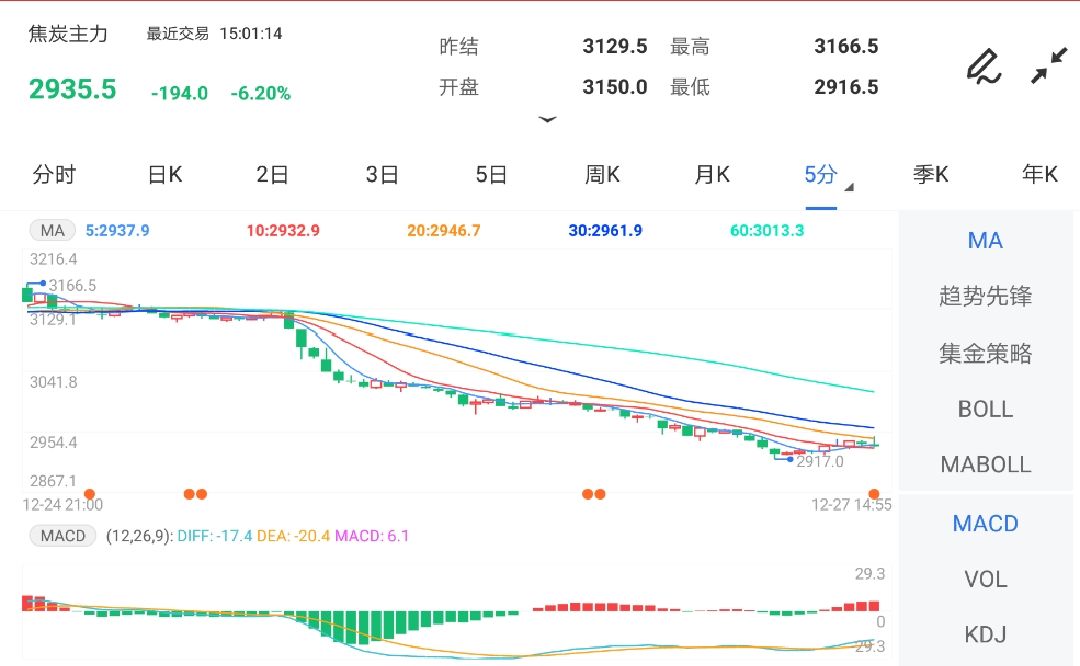This screenshot has width=1080, height=666.
Task: Switch to the 分时 tab
Action: [x=54, y=174]
